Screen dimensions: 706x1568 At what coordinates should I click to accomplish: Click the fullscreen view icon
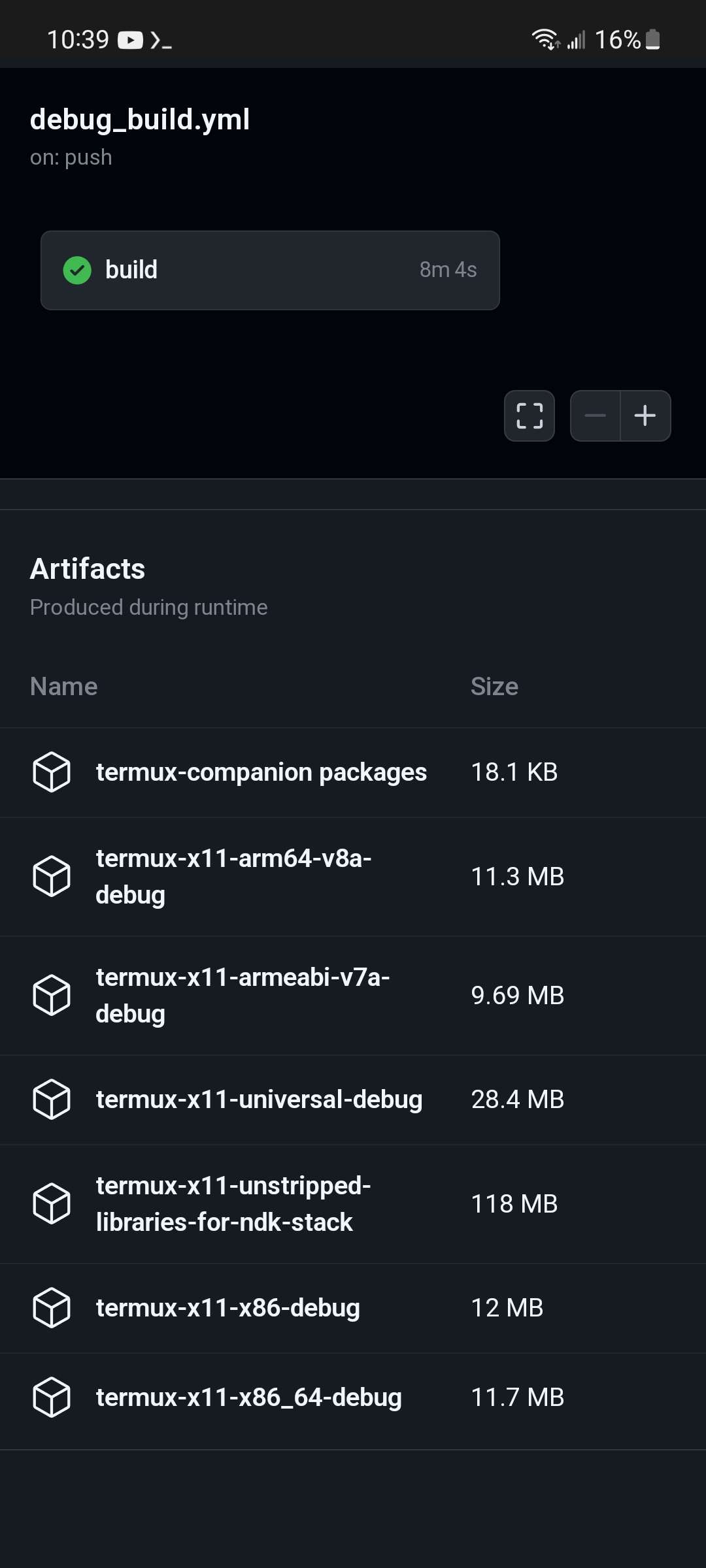coord(529,416)
